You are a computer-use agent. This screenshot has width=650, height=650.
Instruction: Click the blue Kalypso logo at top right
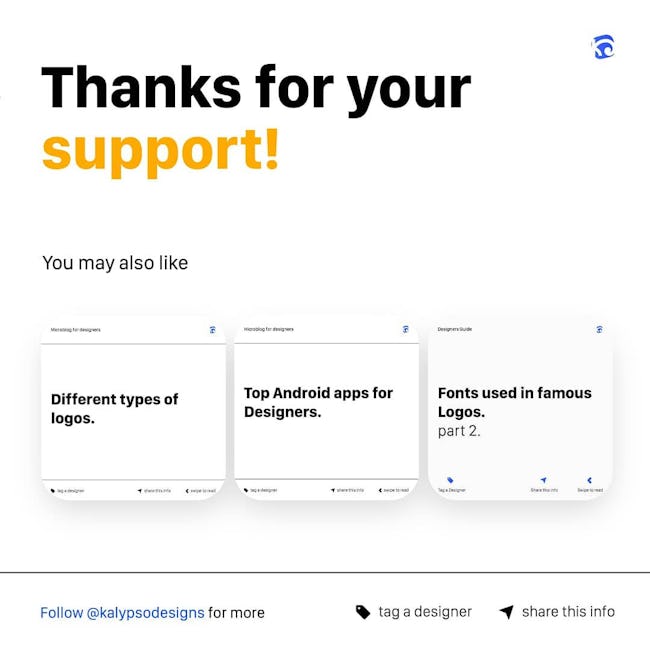click(x=603, y=47)
